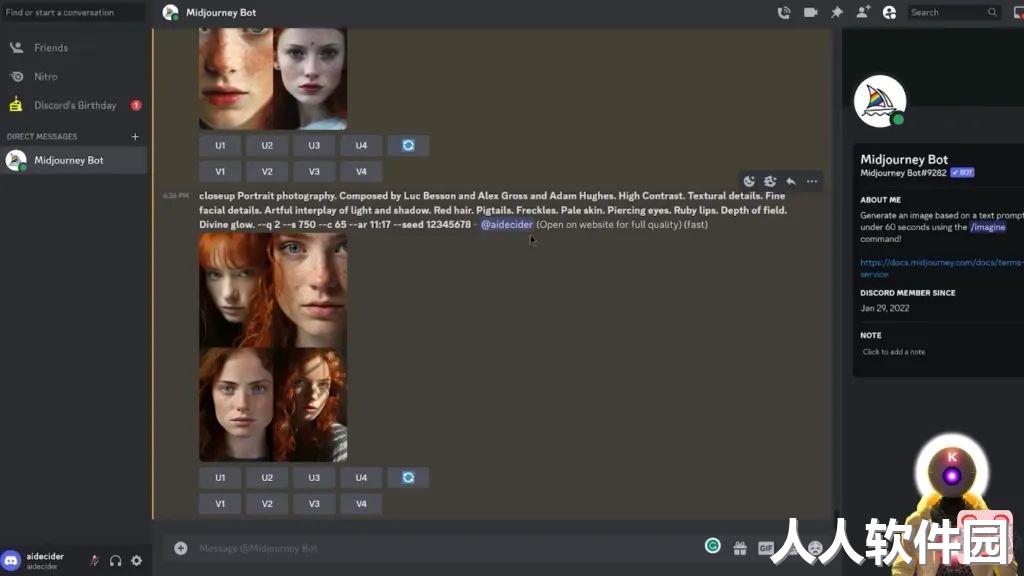The width and height of the screenshot is (1024, 576).
Task: Open the gift icon in message bar
Action: click(740, 549)
